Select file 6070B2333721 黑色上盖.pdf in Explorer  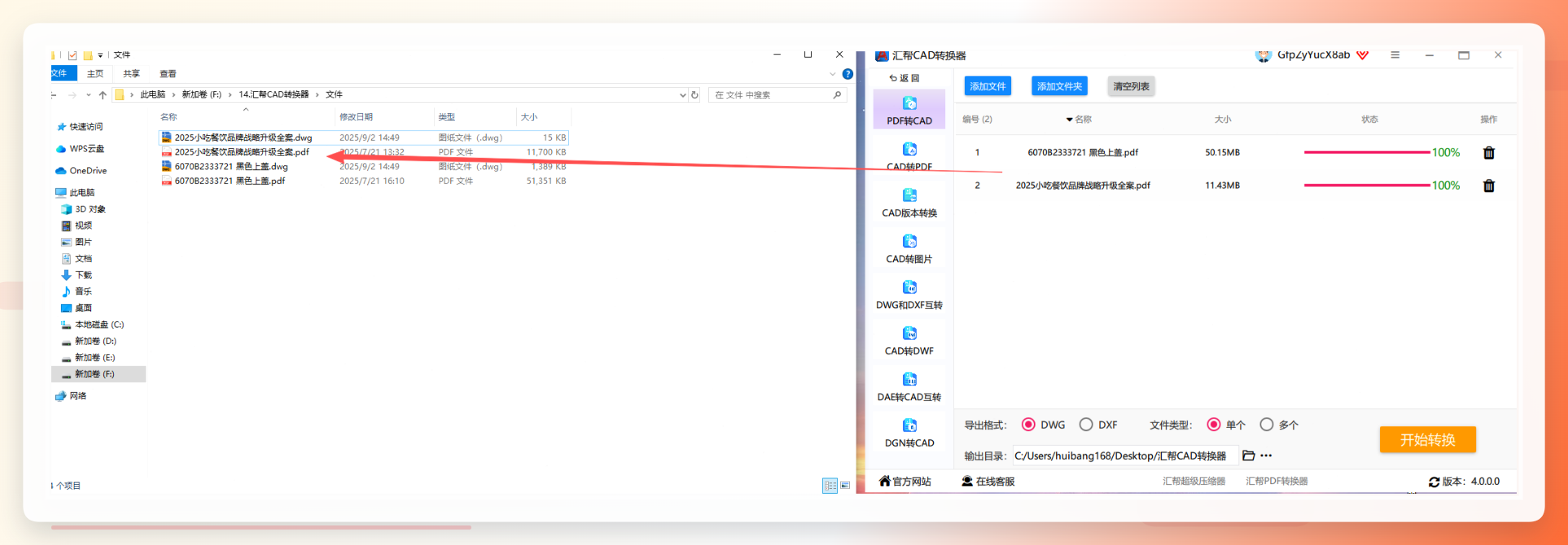pyautogui.click(x=230, y=181)
